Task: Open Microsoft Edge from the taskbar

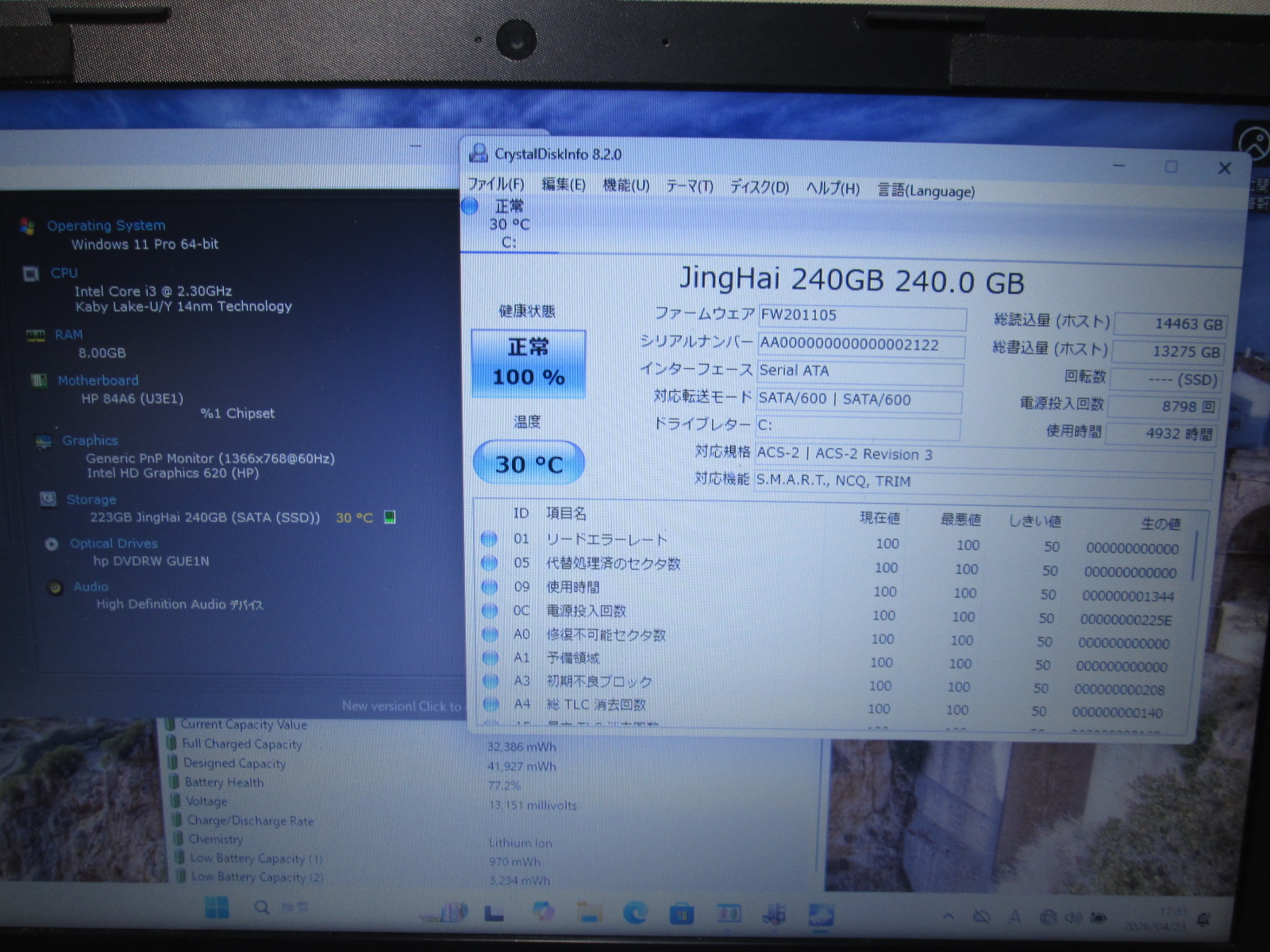Action: click(x=635, y=913)
